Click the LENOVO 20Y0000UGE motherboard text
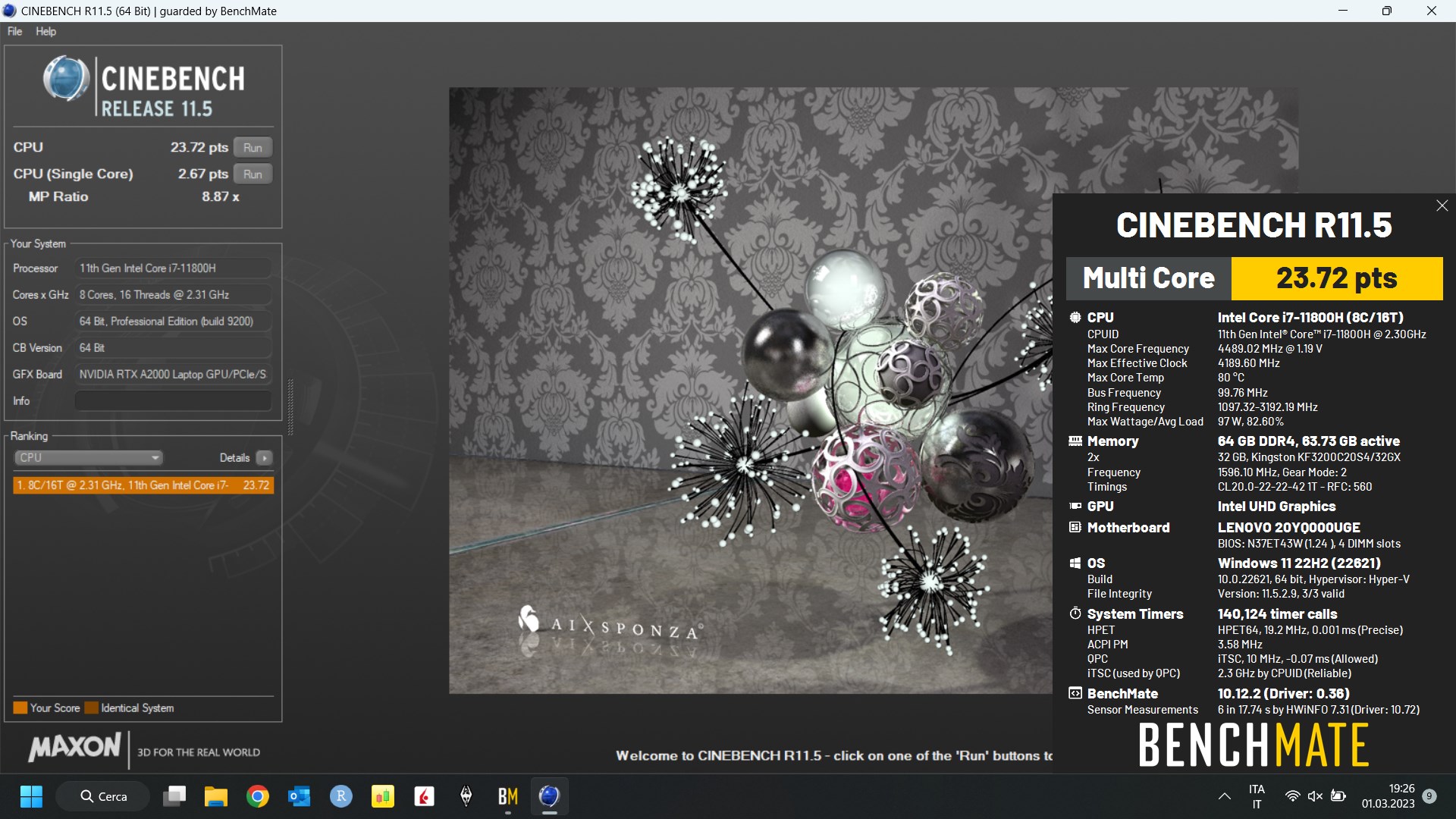 [1288, 527]
